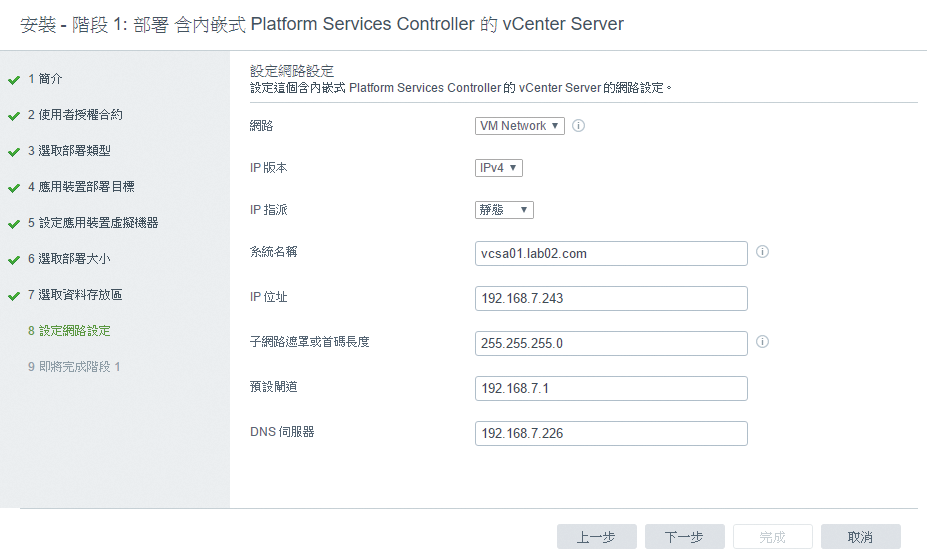Click the 取消 button
927x559 pixels.
[861, 537]
